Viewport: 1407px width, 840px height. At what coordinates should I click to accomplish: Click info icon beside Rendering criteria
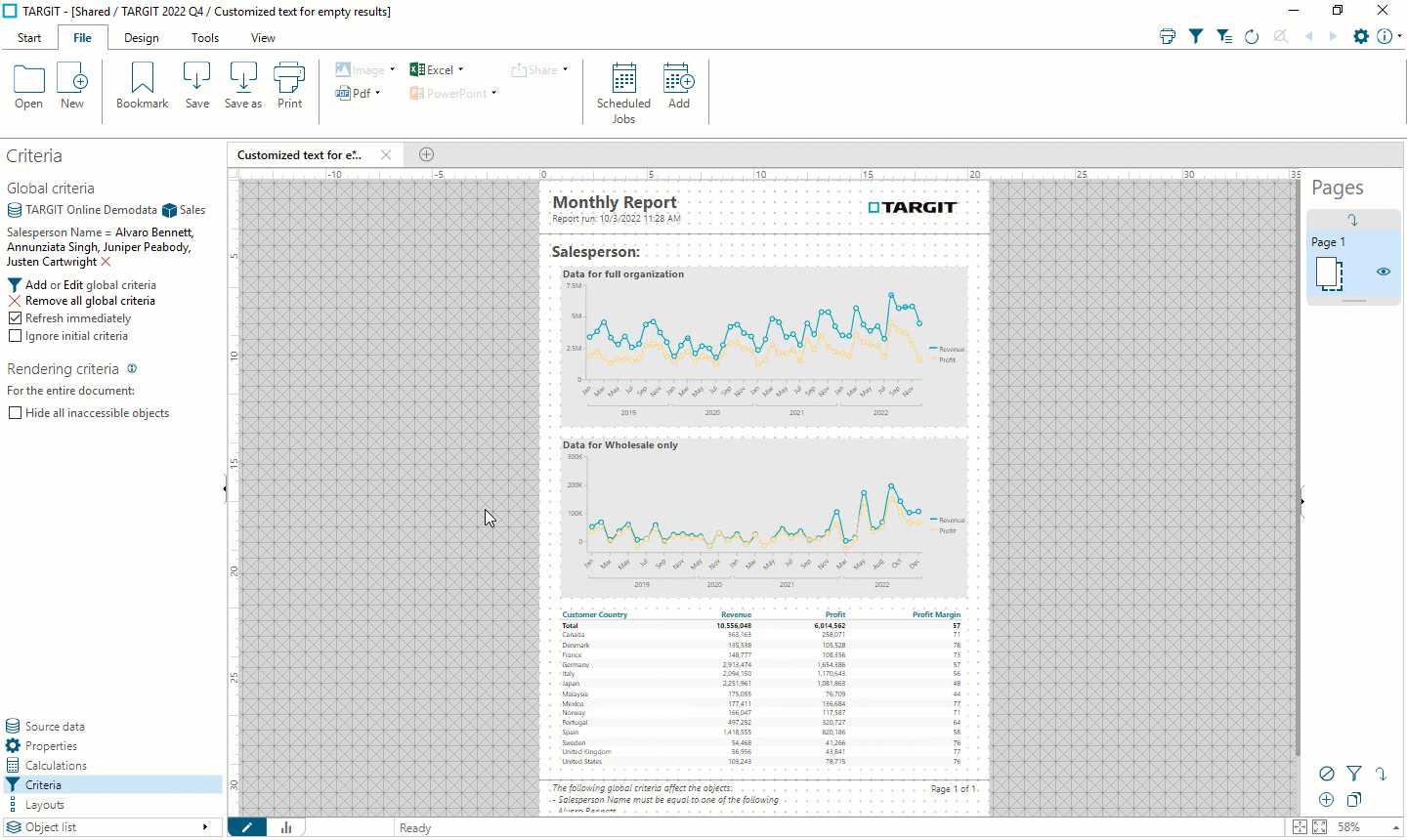pos(132,368)
